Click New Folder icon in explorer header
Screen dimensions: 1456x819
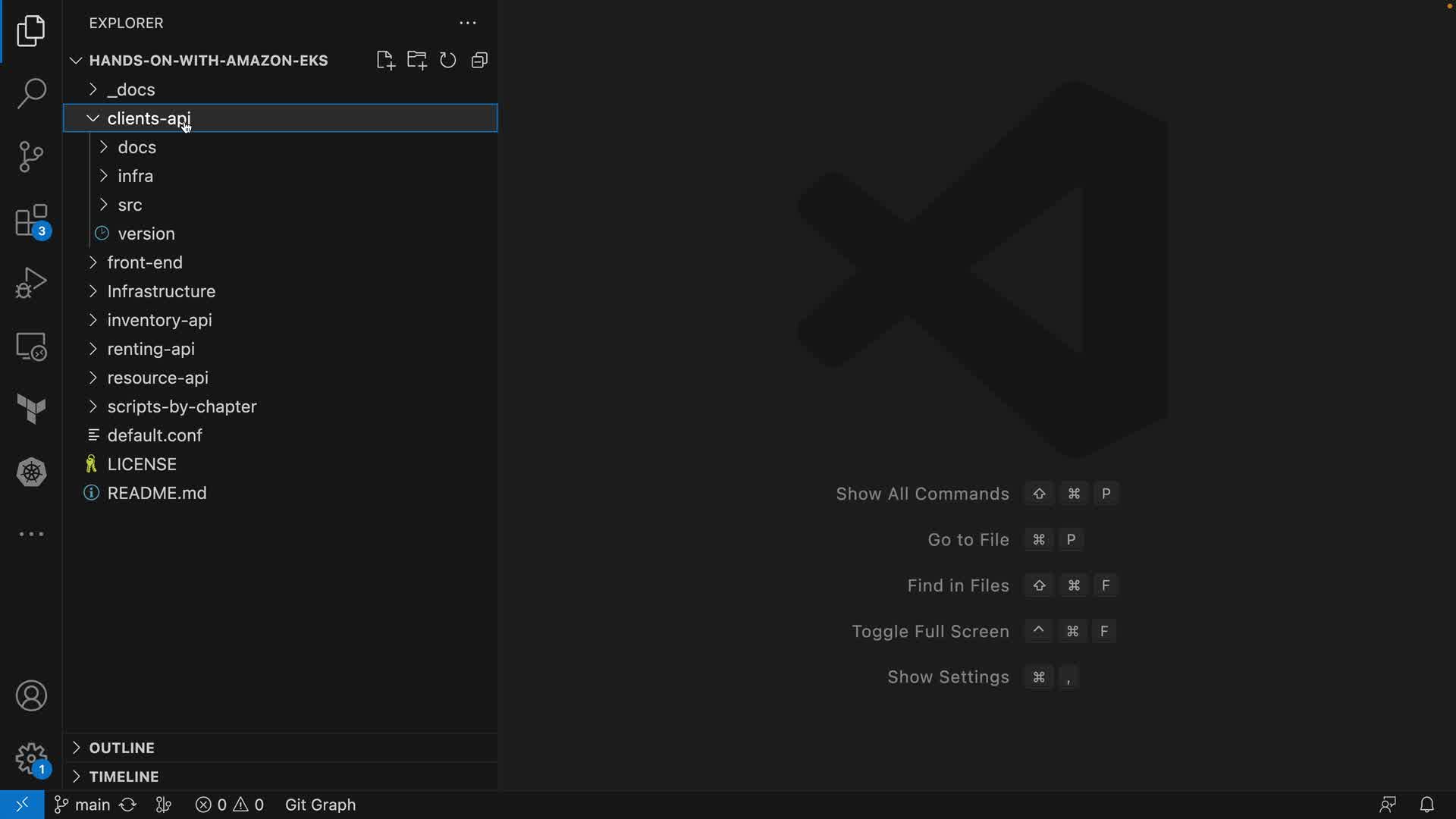coord(416,61)
